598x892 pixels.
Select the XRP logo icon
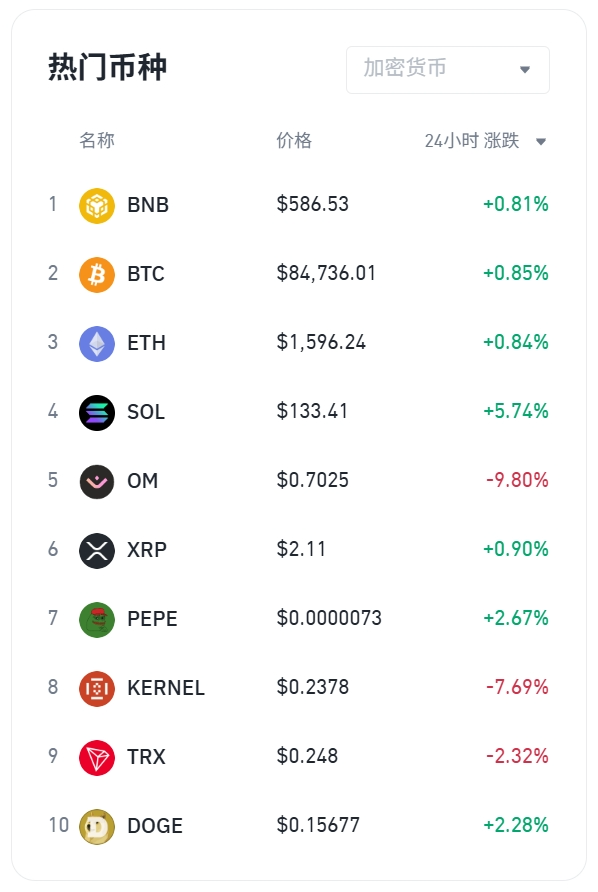97,550
